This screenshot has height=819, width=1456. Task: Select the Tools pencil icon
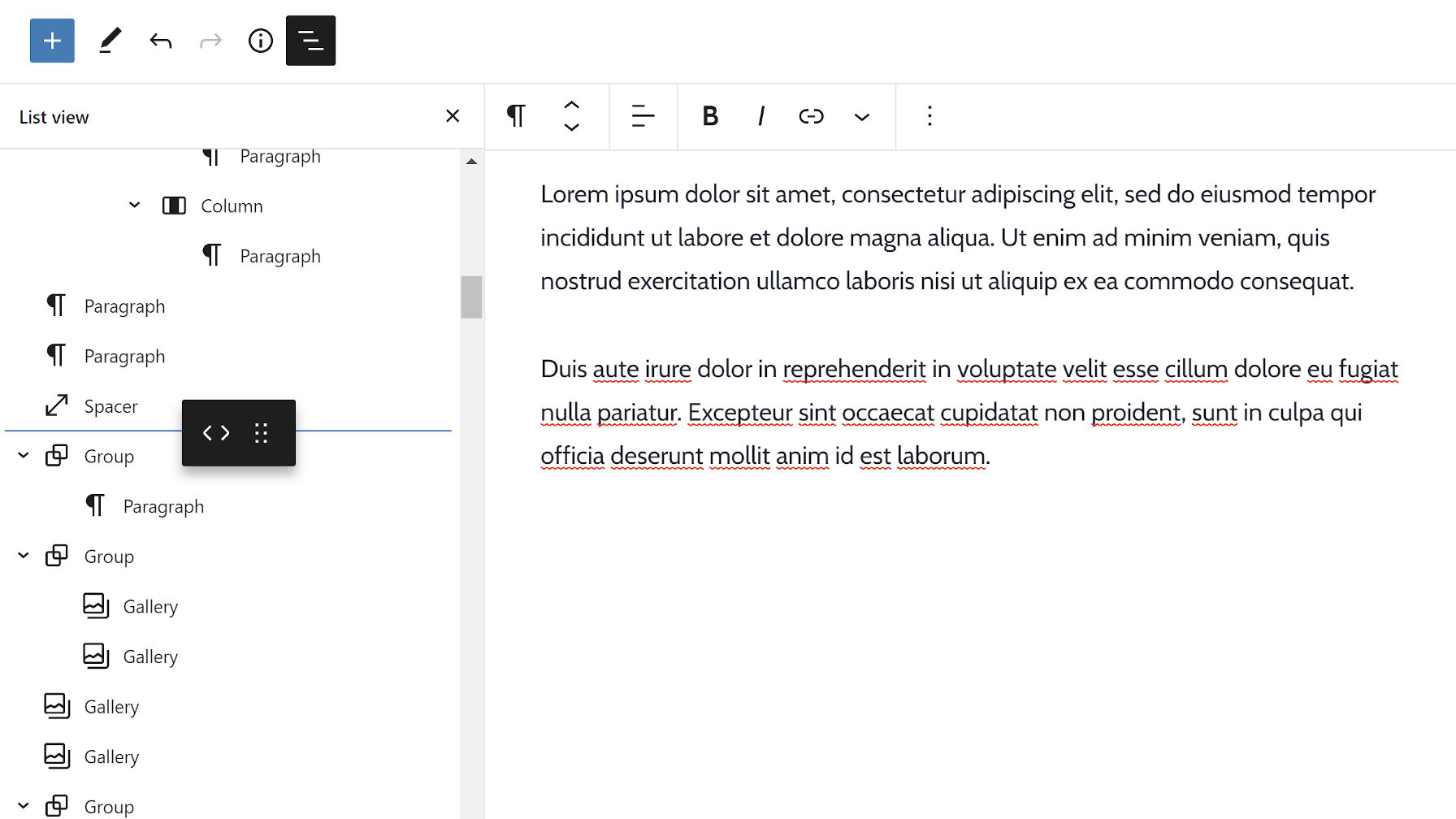tap(110, 41)
